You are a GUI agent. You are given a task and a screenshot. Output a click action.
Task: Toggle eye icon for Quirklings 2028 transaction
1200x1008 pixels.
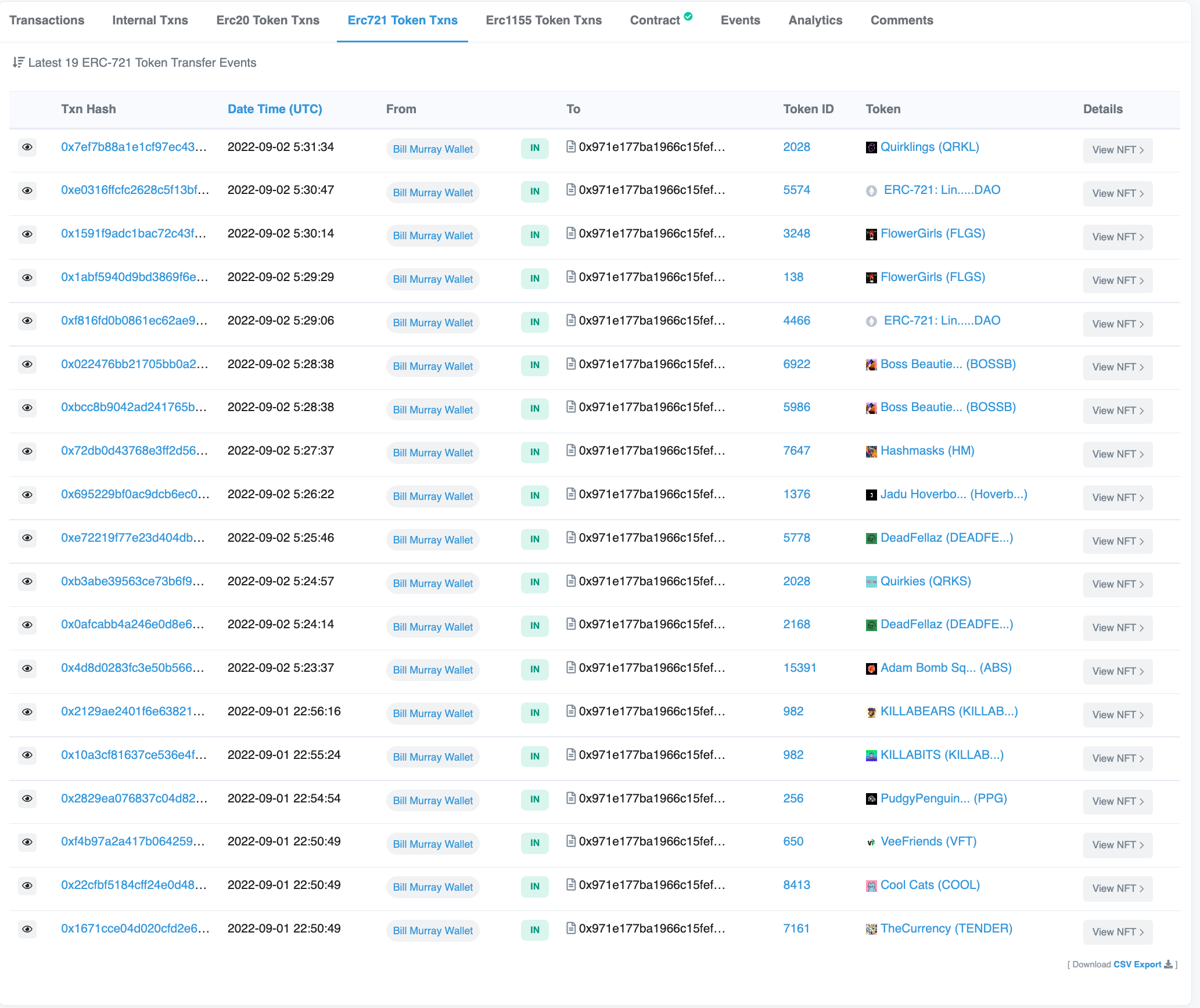coord(27,147)
